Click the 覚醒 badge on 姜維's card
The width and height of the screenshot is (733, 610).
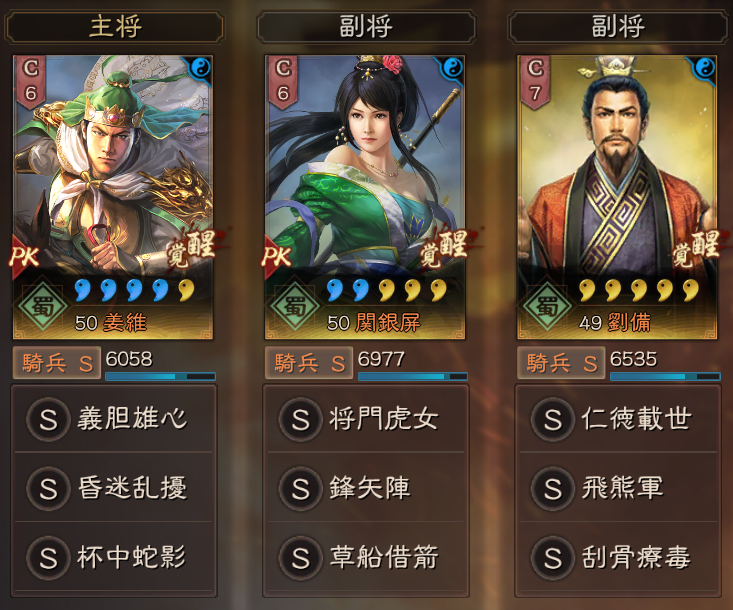click(193, 249)
